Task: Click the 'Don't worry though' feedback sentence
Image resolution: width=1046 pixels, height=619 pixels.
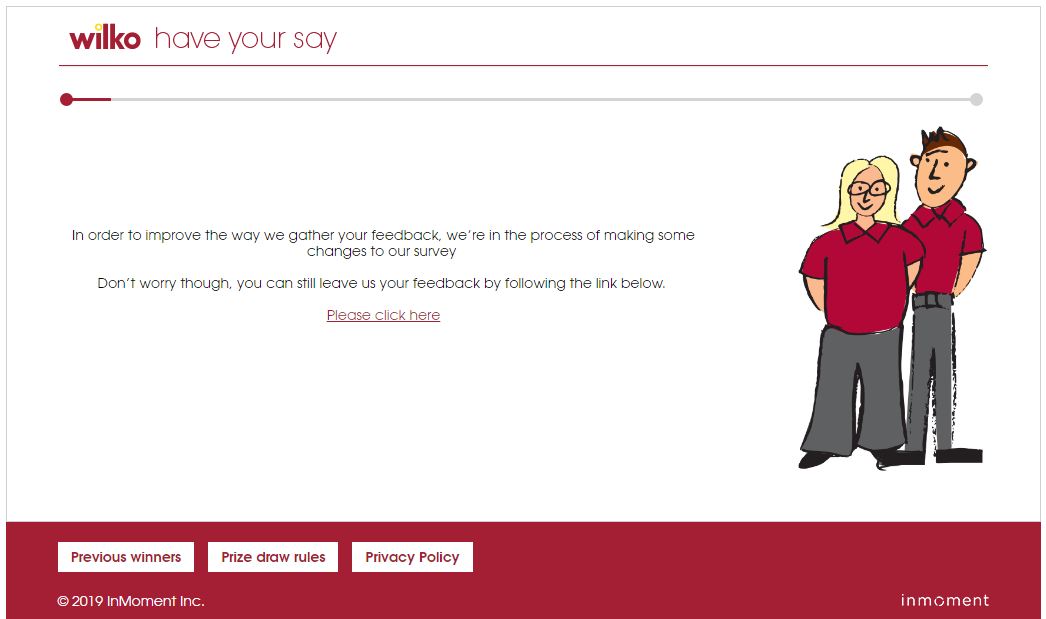Action: coord(382,283)
